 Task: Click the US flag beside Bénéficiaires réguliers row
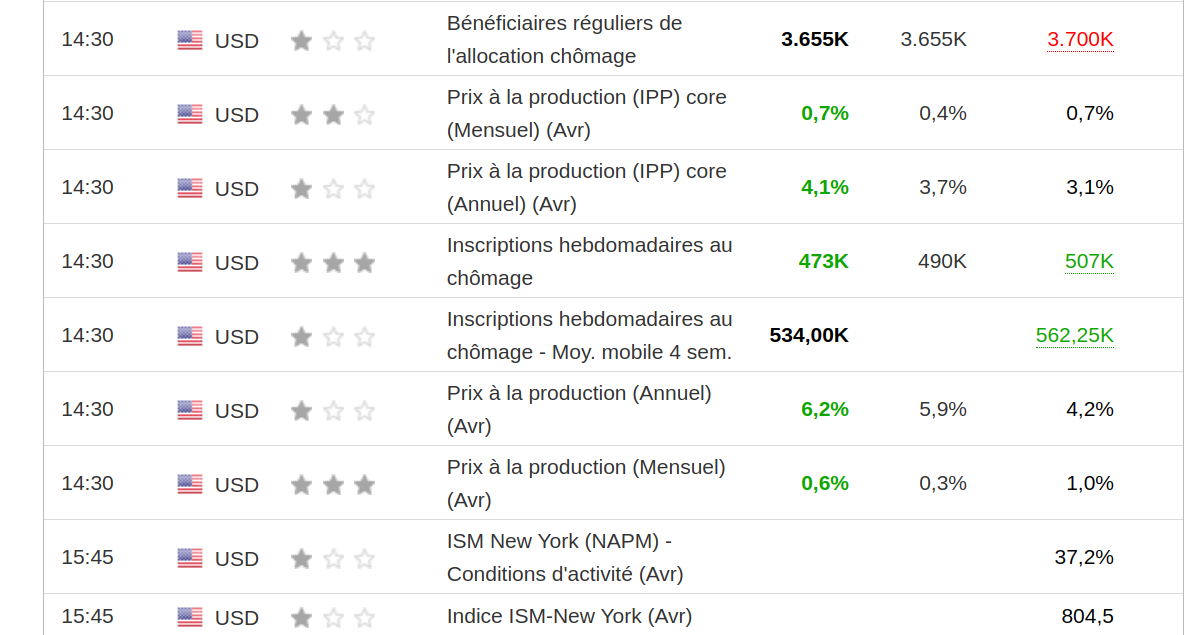coord(190,40)
